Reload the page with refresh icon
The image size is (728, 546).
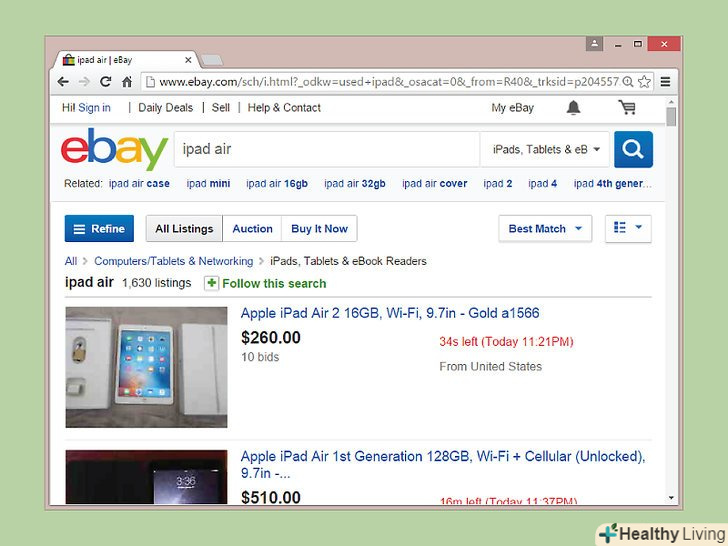[x=105, y=82]
